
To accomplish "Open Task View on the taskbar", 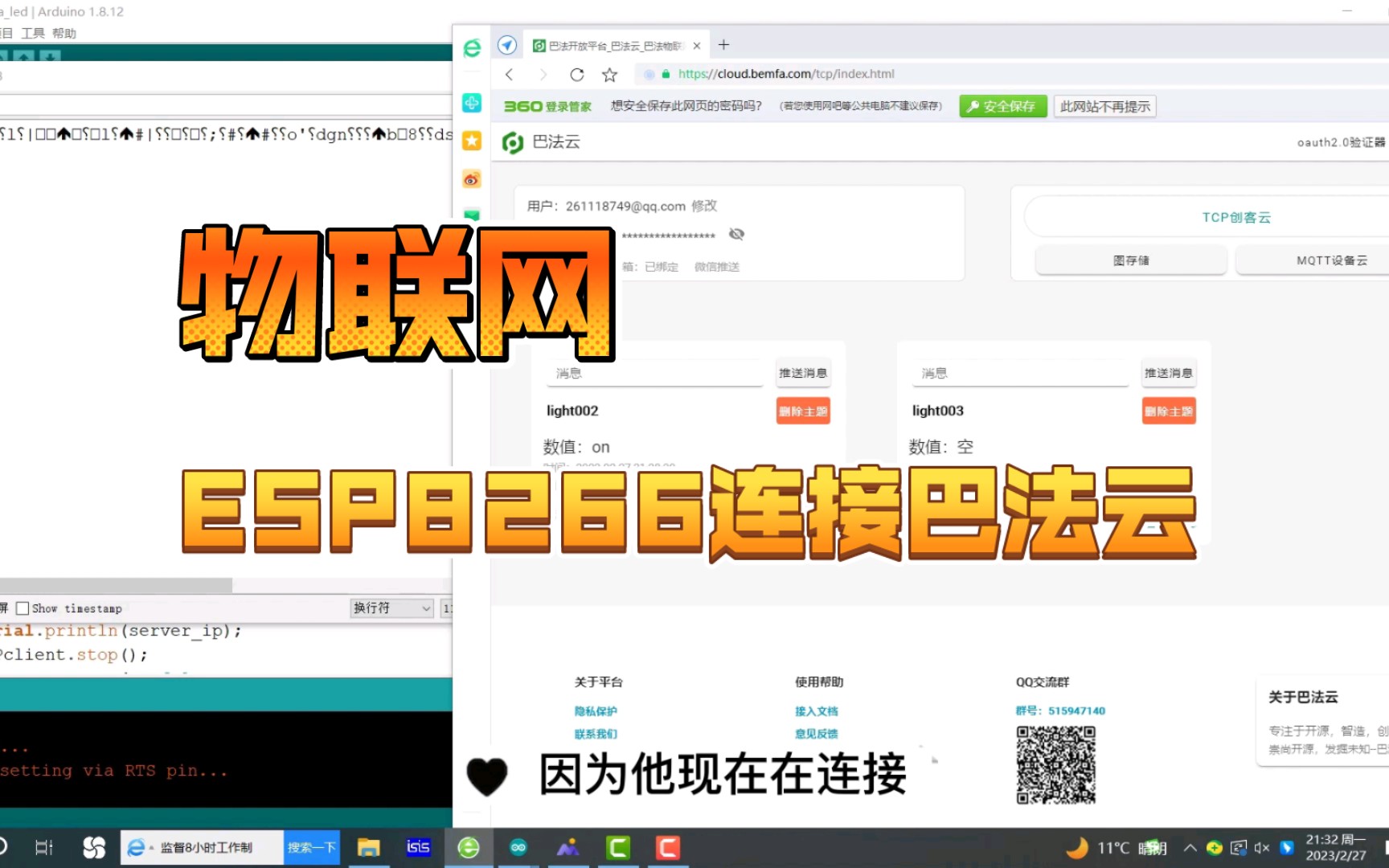I will 44,847.
